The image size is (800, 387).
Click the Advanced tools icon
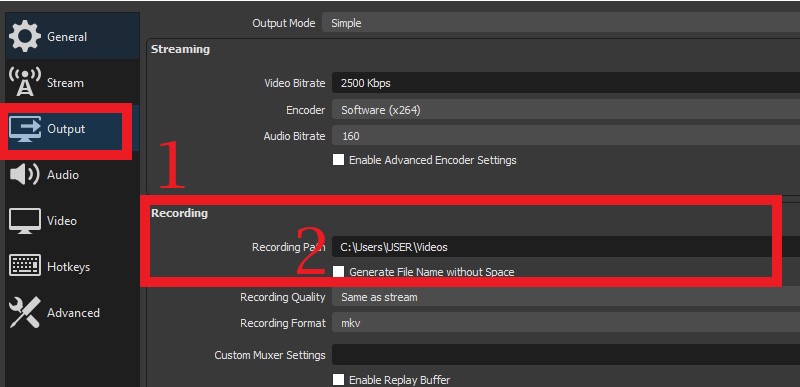click(25, 312)
